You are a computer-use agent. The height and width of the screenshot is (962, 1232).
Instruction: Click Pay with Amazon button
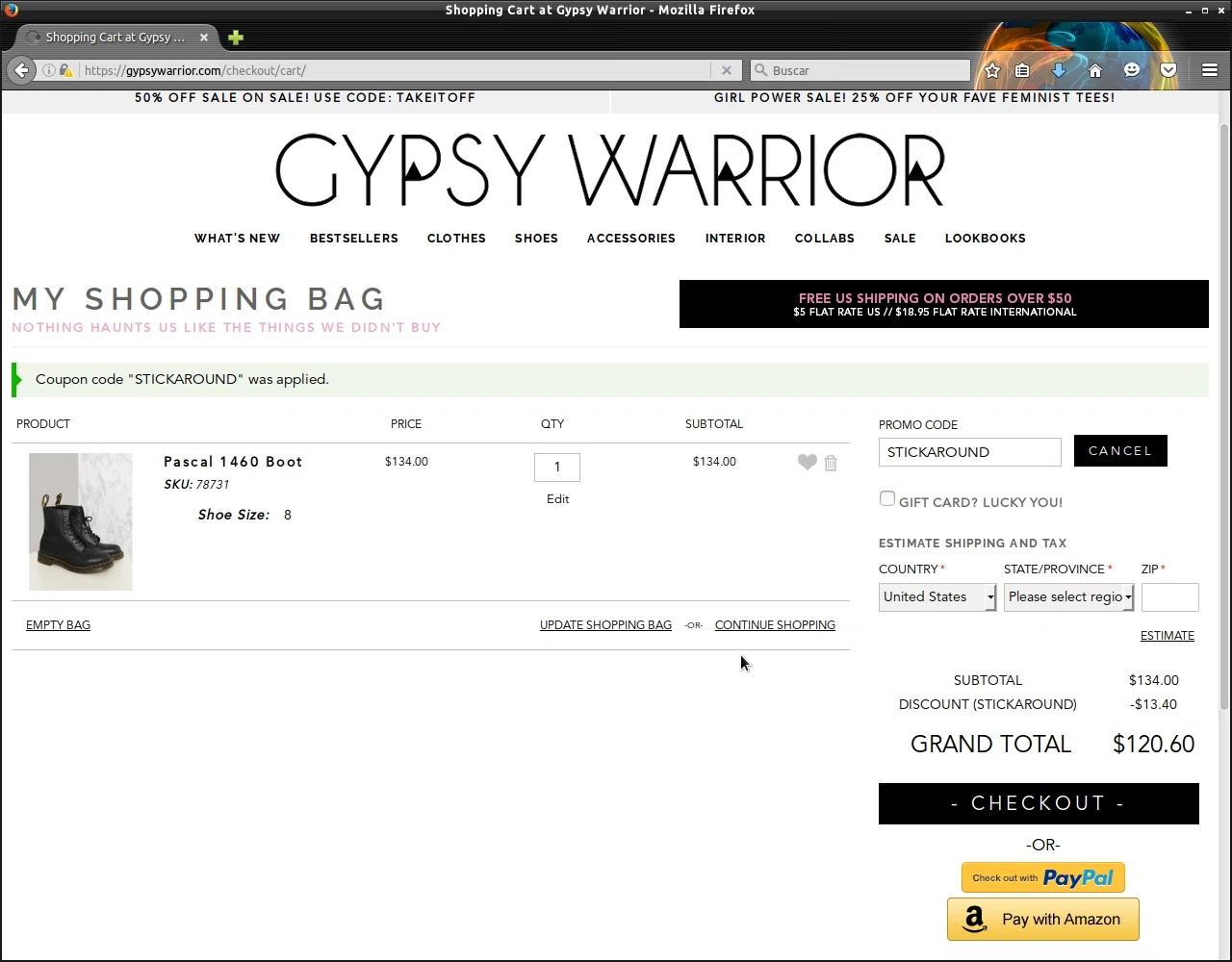(1043, 920)
